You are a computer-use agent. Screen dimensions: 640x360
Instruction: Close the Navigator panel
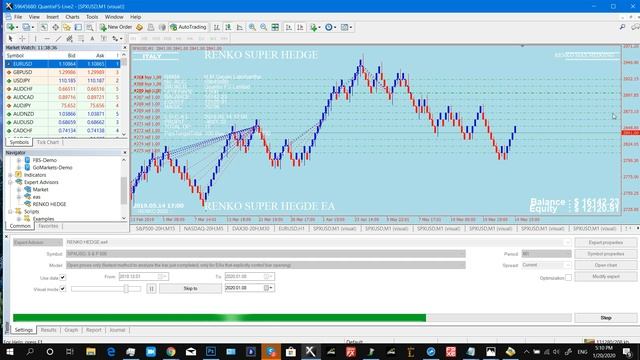click(x=124, y=152)
